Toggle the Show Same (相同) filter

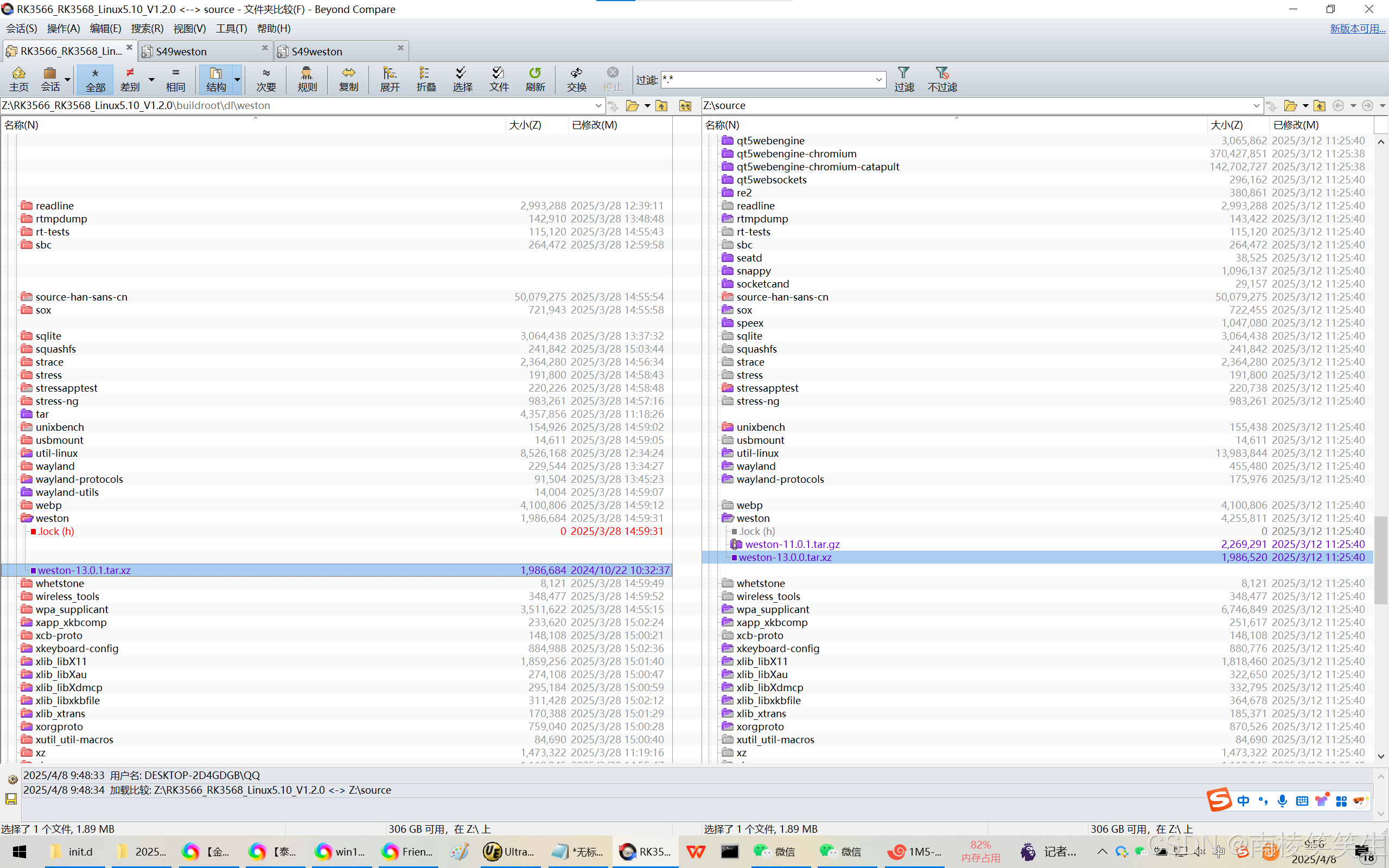[x=176, y=79]
